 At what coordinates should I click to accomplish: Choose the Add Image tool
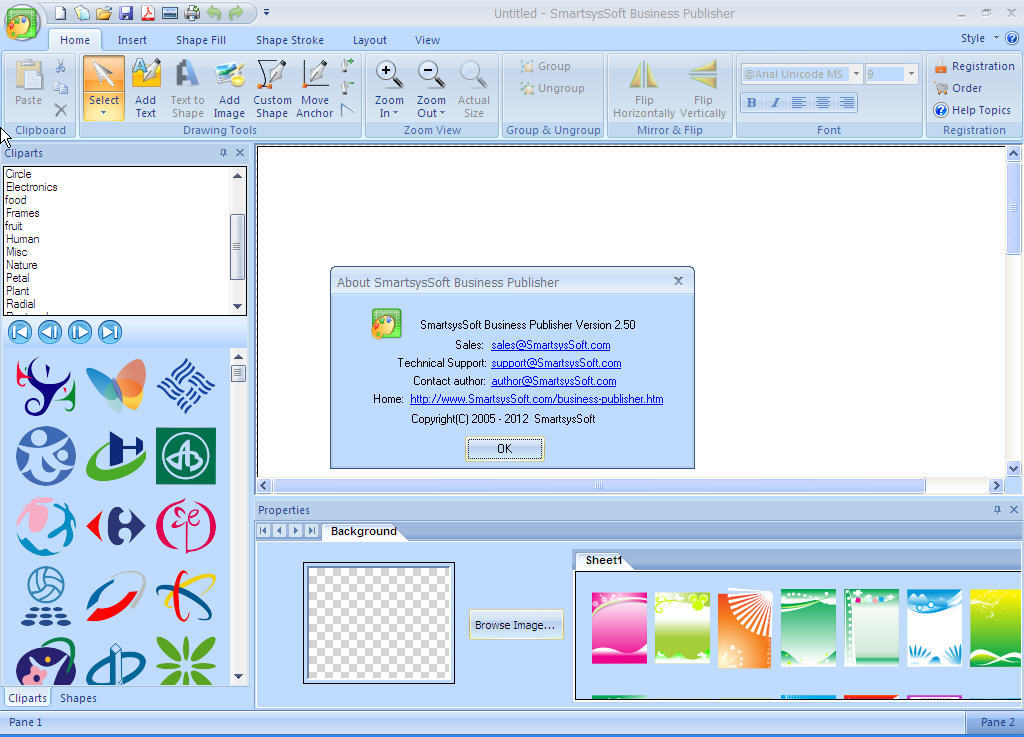[229, 87]
